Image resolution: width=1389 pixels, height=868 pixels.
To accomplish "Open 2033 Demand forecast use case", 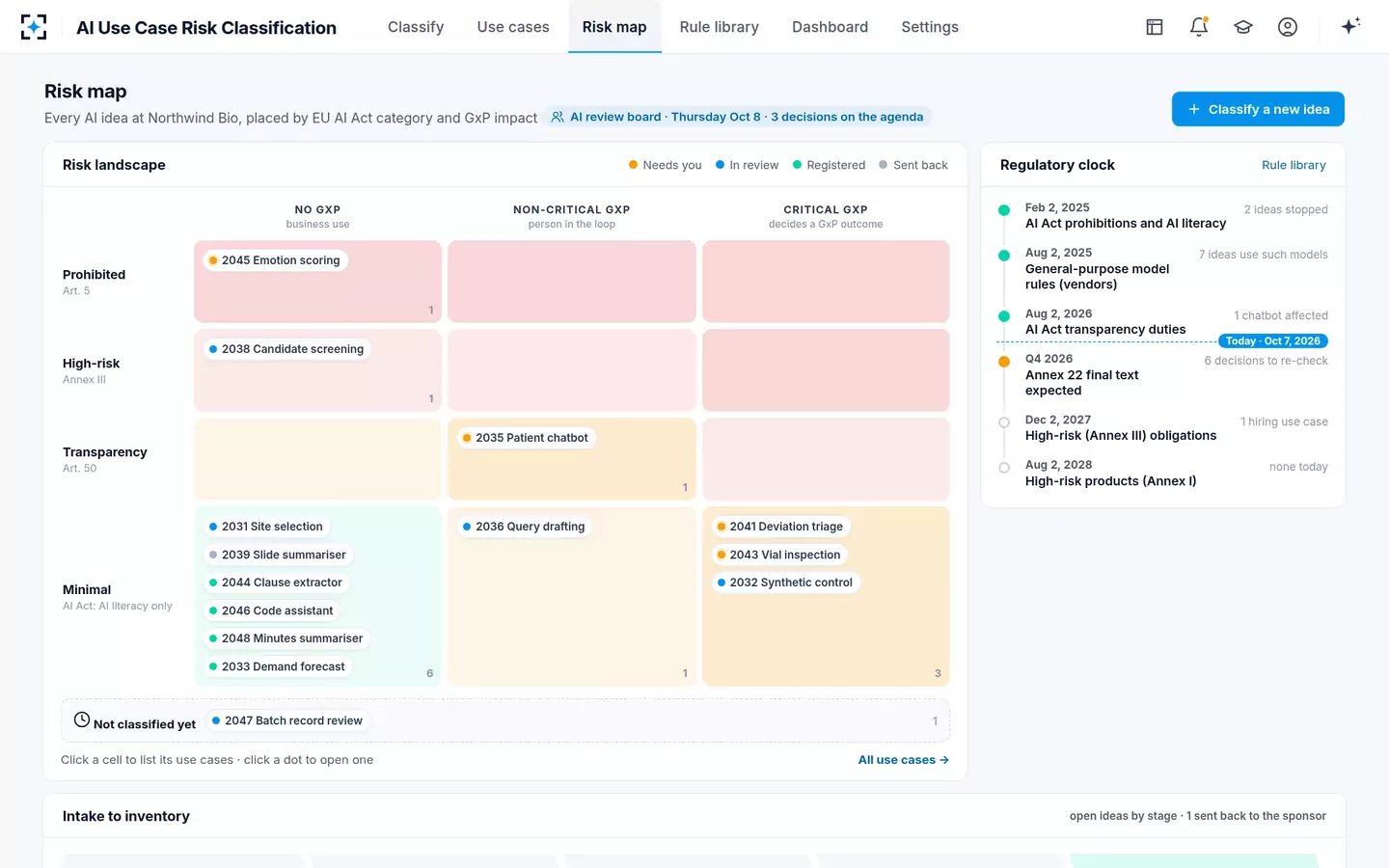I will click(x=277, y=666).
